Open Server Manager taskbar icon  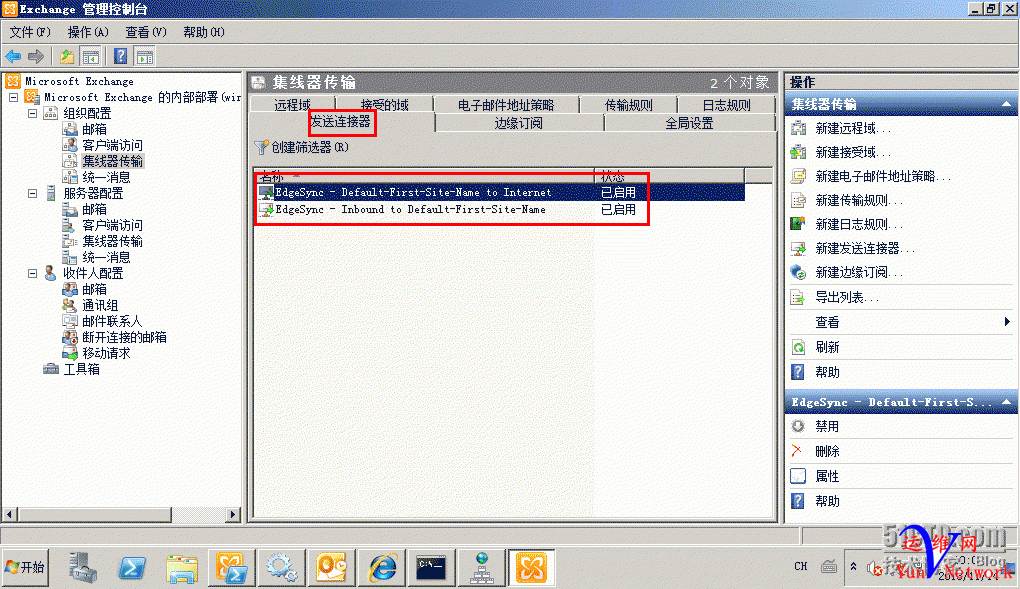(83, 568)
